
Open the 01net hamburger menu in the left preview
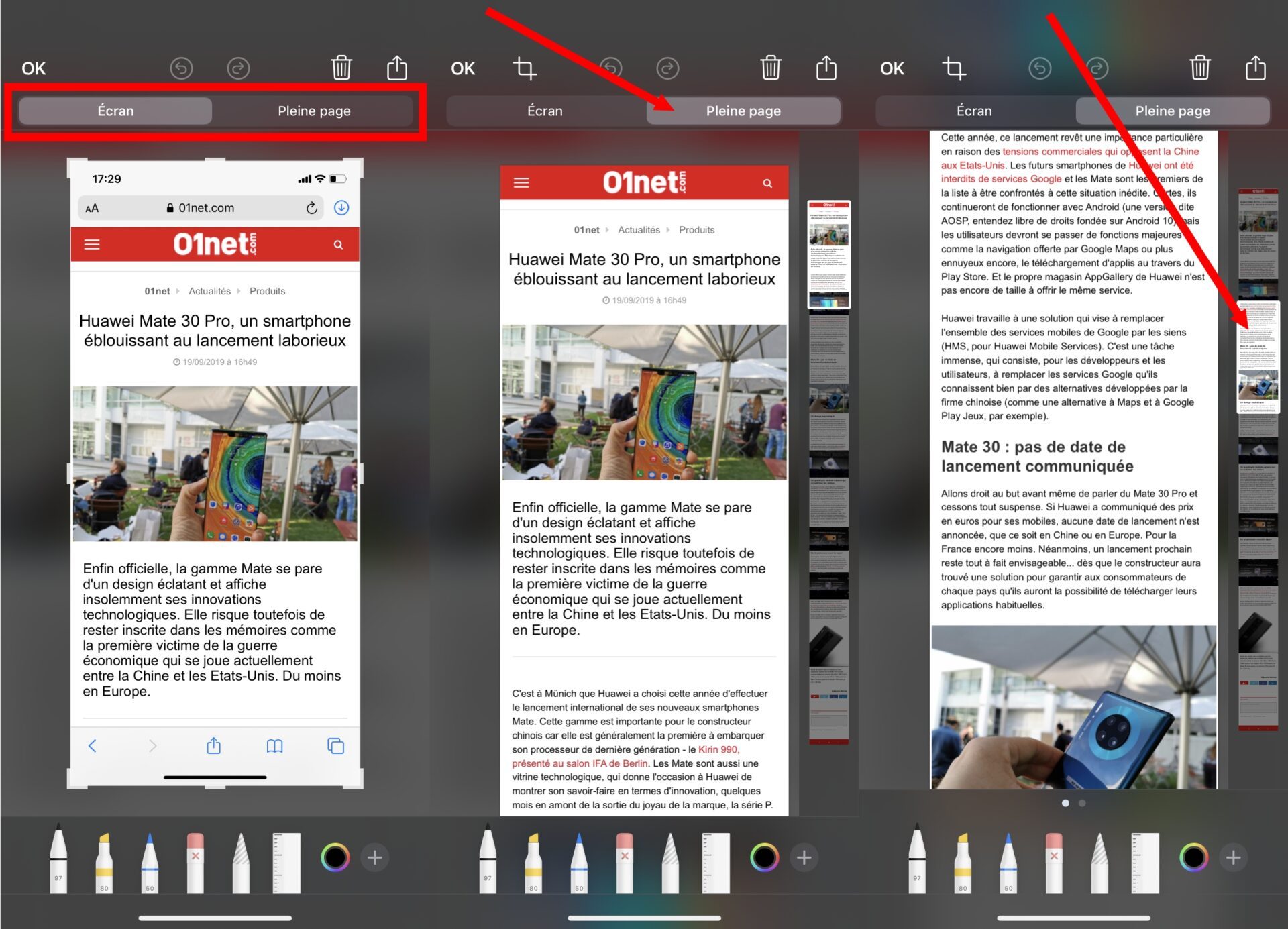(92, 245)
